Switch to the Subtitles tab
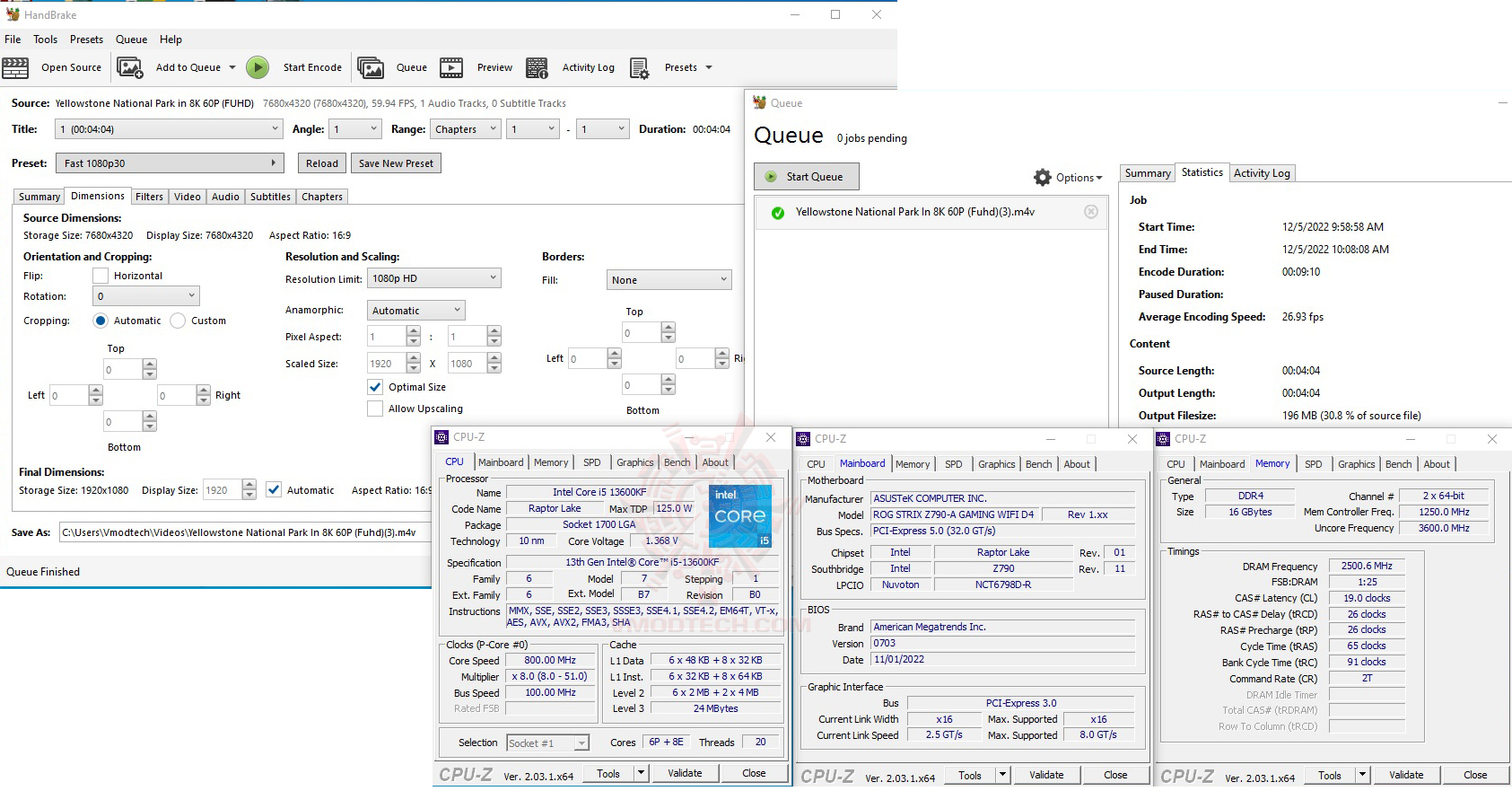 coord(270,197)
